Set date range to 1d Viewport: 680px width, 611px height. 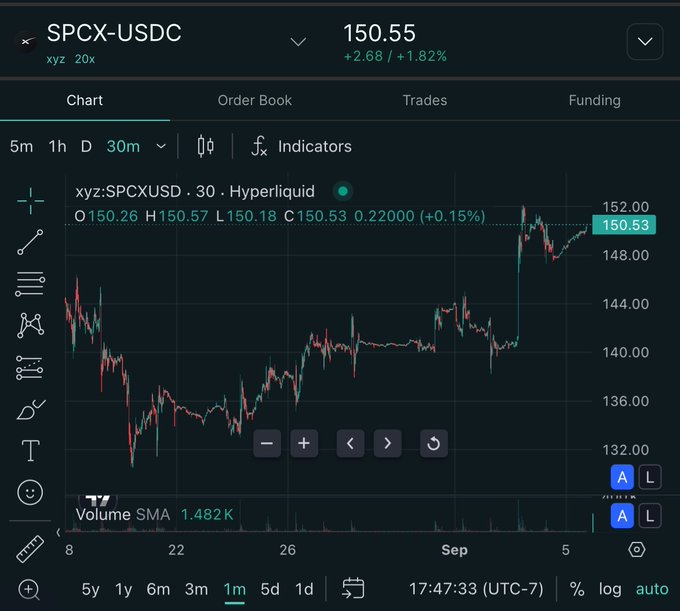[x=304, y=589]
